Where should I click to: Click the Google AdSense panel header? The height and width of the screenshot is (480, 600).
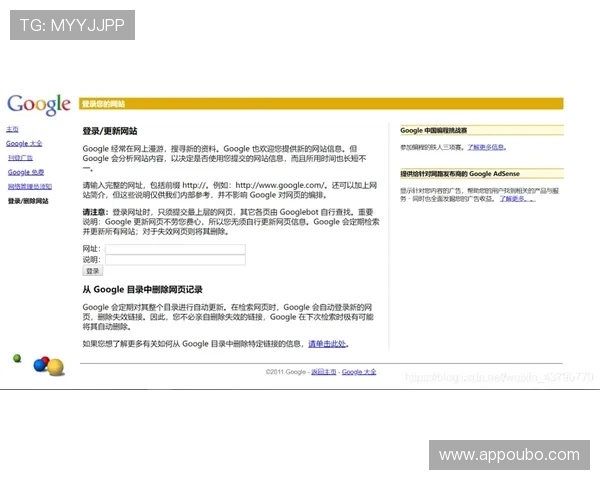click(x=482, y=173)
